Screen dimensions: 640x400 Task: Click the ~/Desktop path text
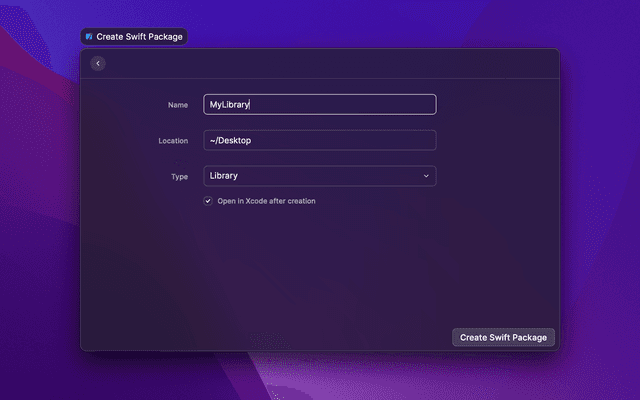pyautogui.click(x=230, y=140)
